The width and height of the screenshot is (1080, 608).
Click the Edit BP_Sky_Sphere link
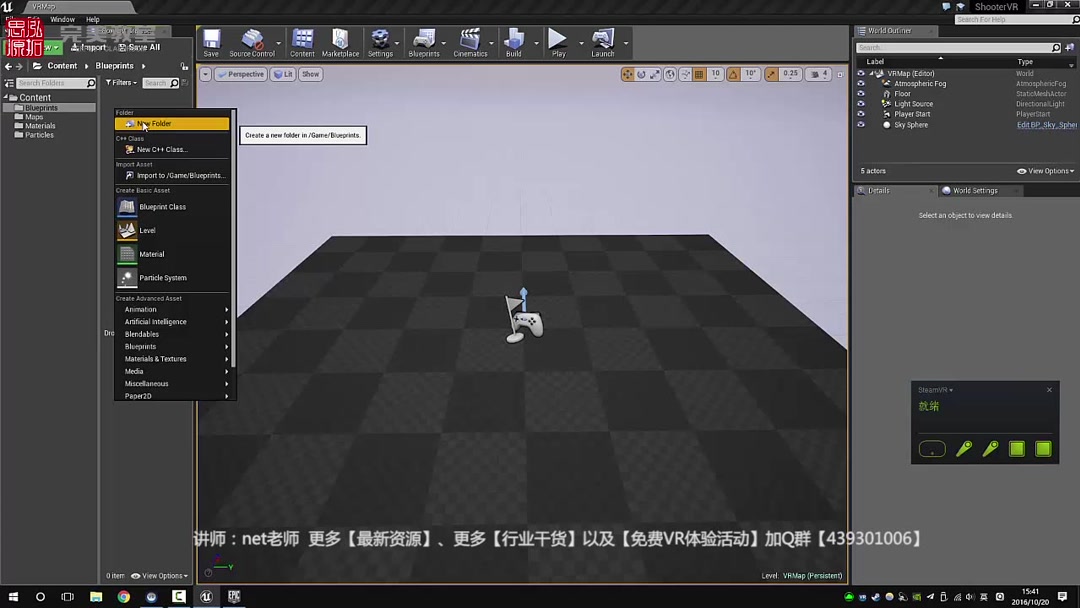pyautogui.click(x=1045, y=124)
